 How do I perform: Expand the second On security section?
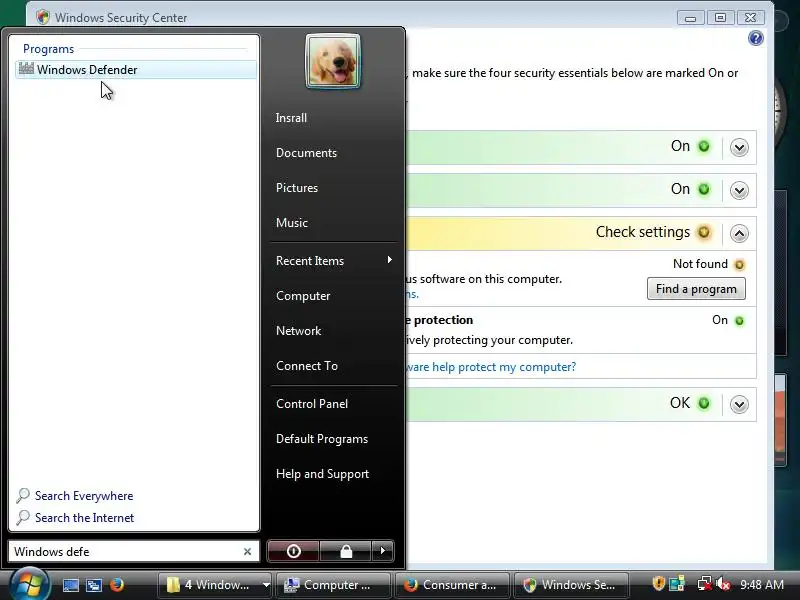coord(739,190)
